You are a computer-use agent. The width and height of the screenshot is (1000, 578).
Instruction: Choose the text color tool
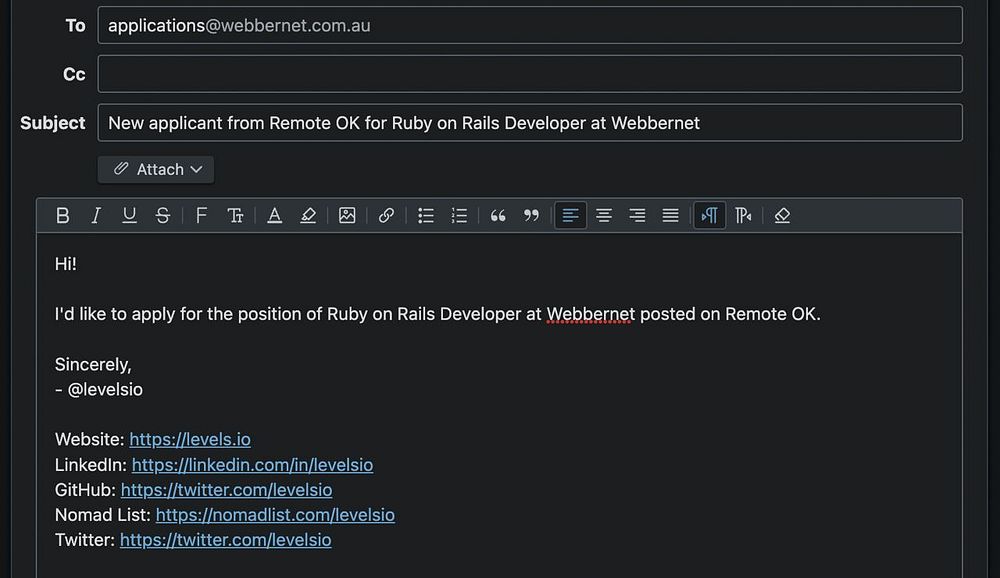(274, 216)
